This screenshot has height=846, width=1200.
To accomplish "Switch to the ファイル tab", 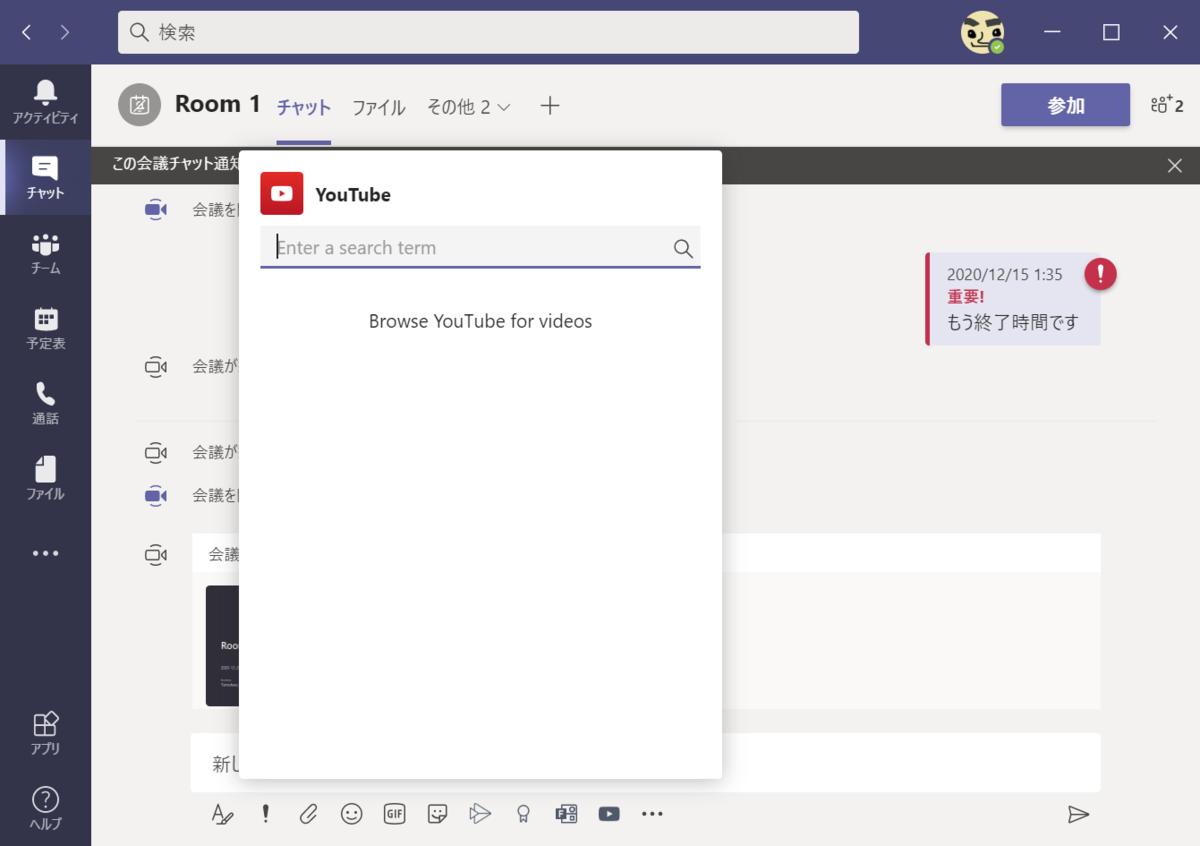I will tap(379, 107).
